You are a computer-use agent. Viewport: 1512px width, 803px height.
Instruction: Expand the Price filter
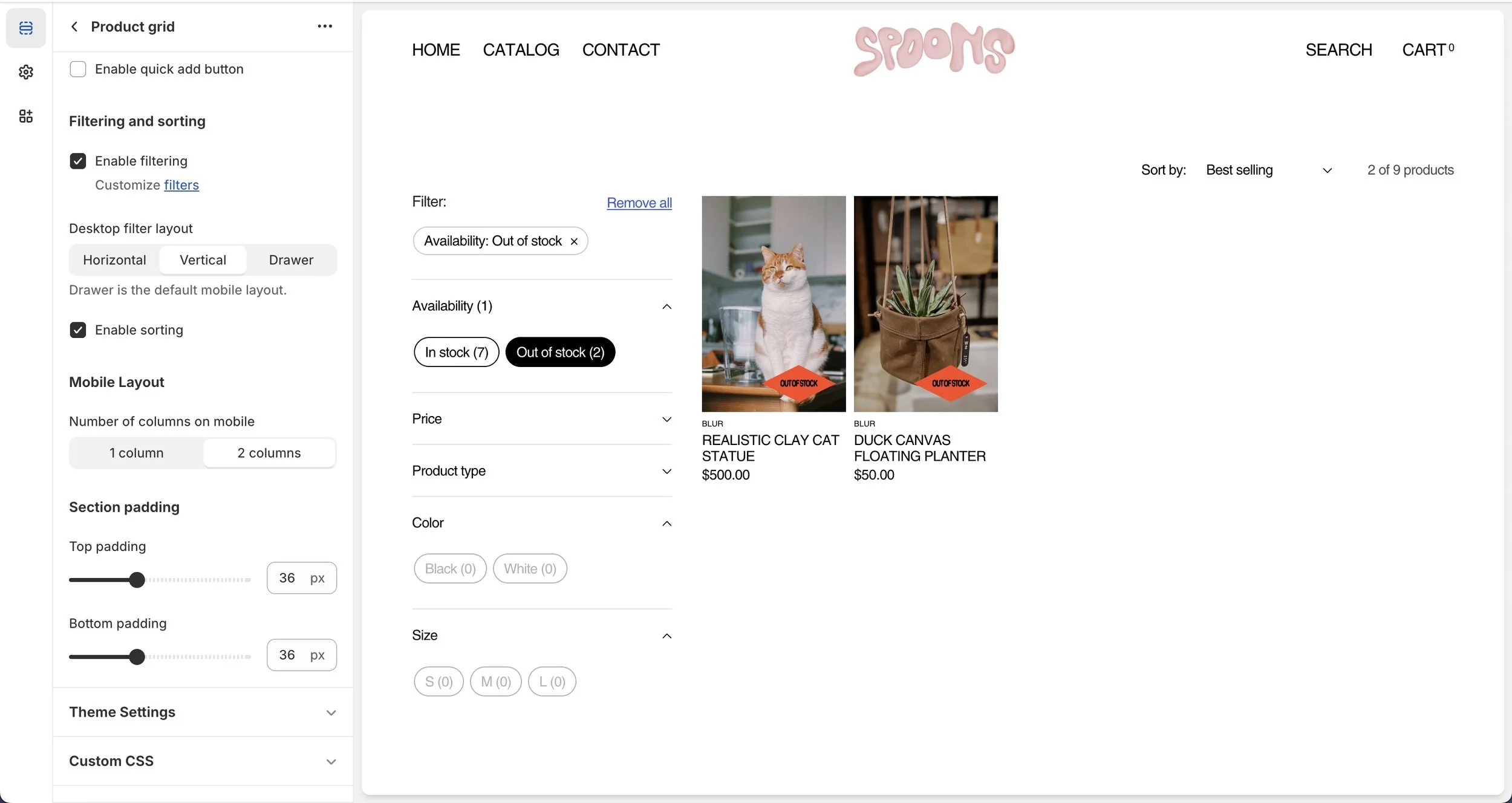(542, 419)
